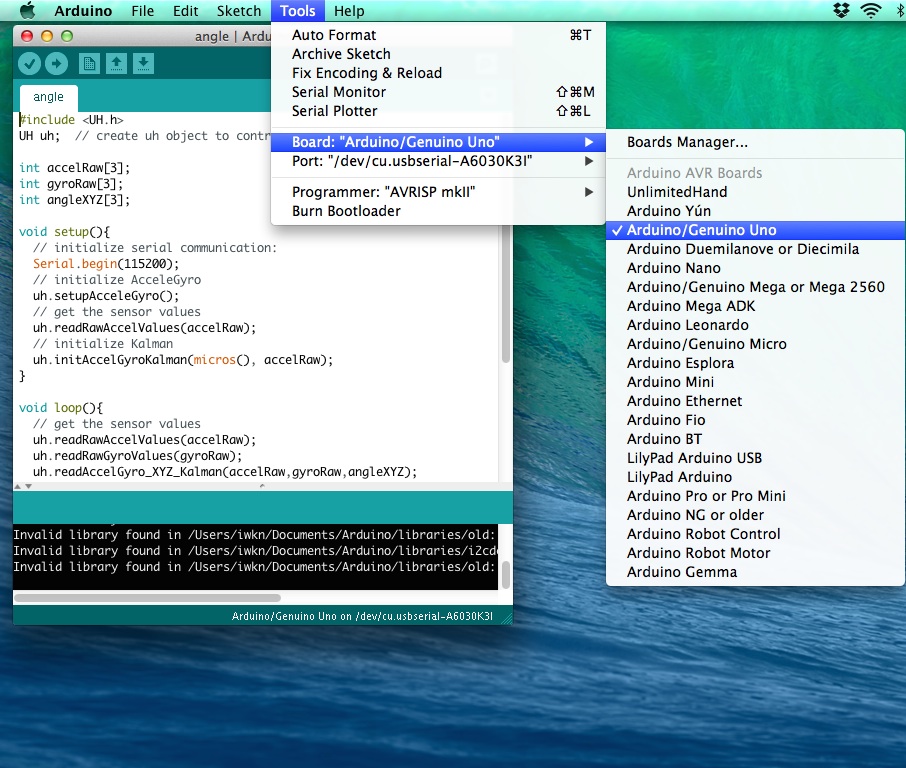Open the Arduino application menu

click(83, 10)
